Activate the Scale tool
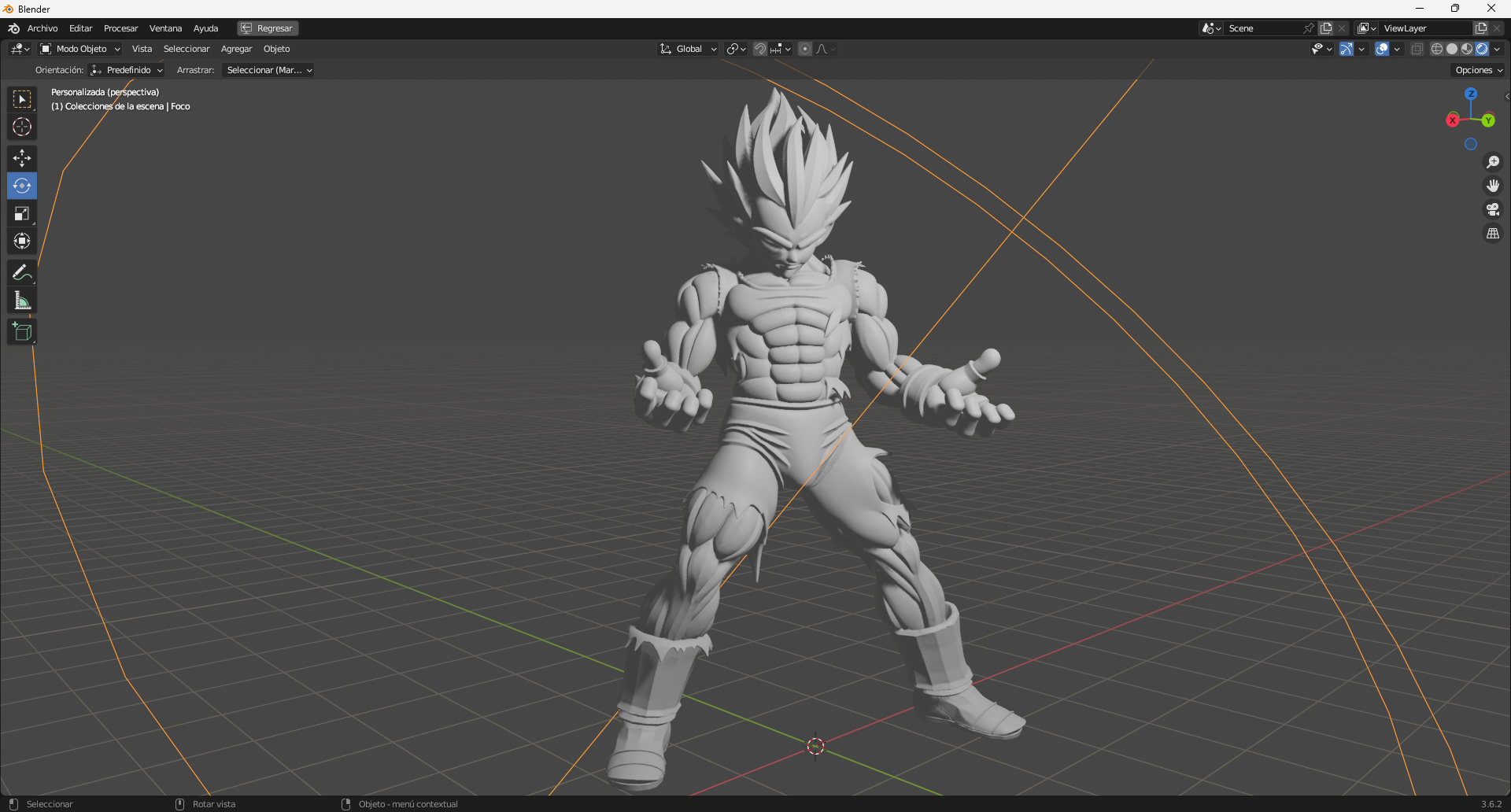1511x812 pixels. 21,212
